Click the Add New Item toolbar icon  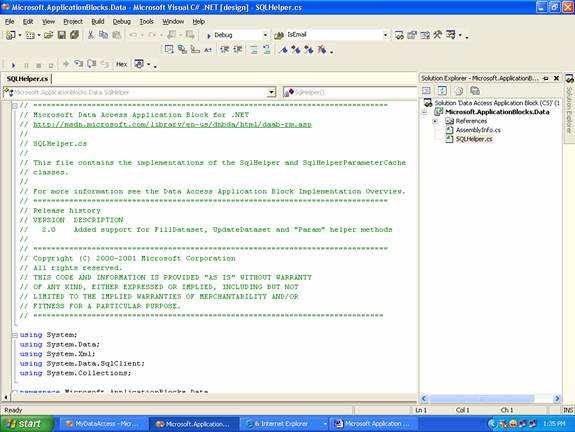tap(30, 35)
